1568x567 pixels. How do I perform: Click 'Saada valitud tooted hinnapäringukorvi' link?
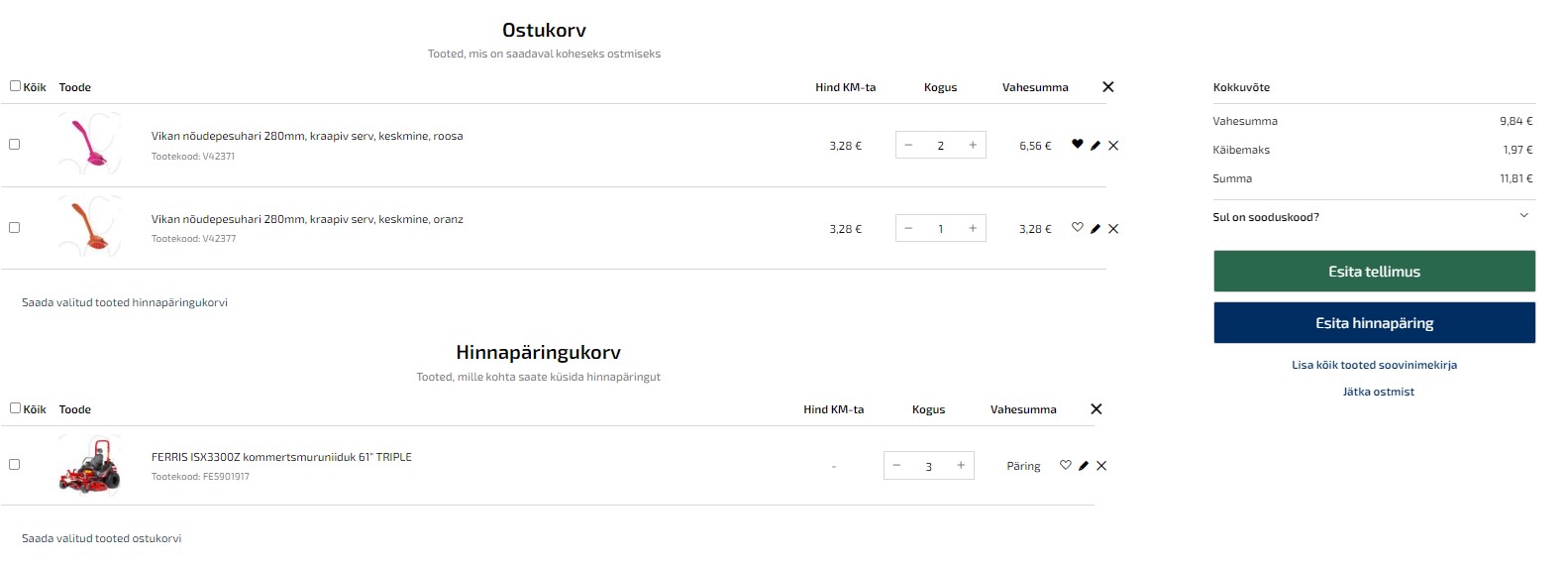tap(125, 302)
